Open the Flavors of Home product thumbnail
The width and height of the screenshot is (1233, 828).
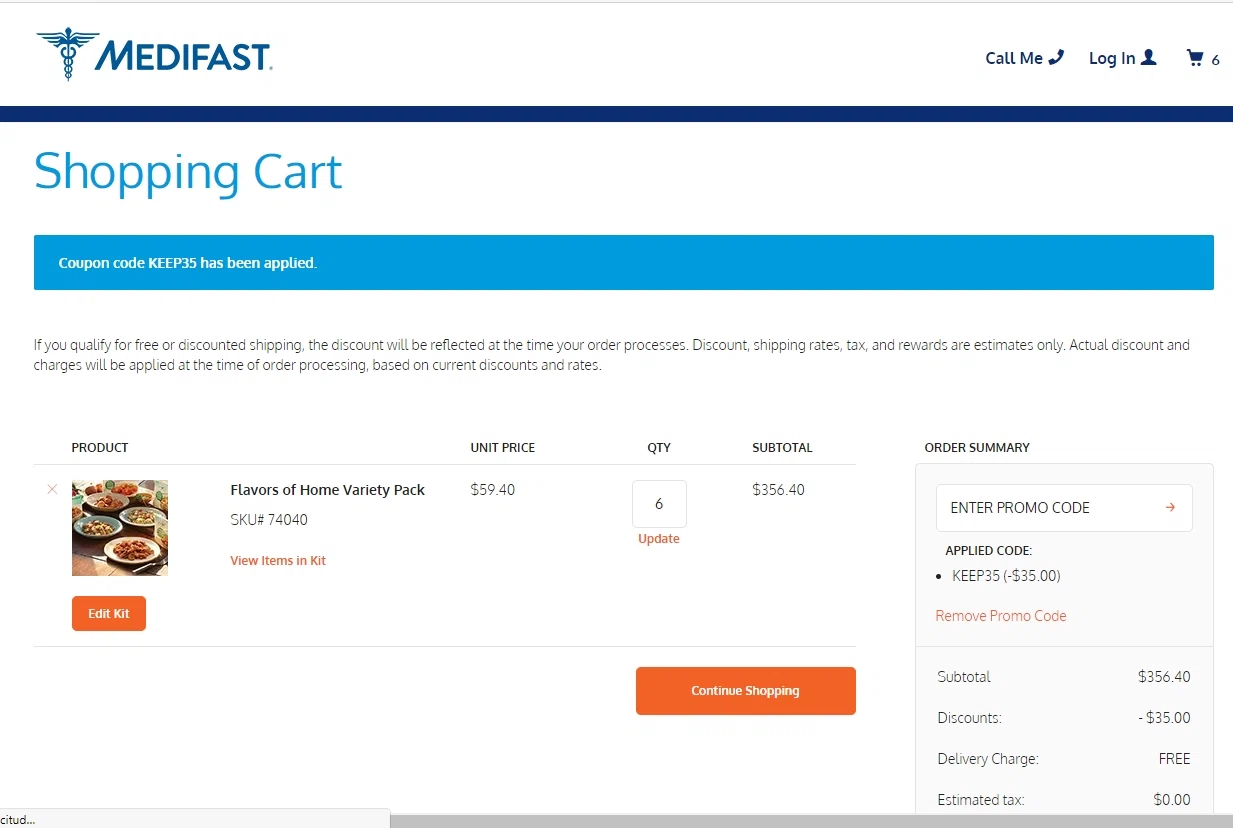click(120, 528)
